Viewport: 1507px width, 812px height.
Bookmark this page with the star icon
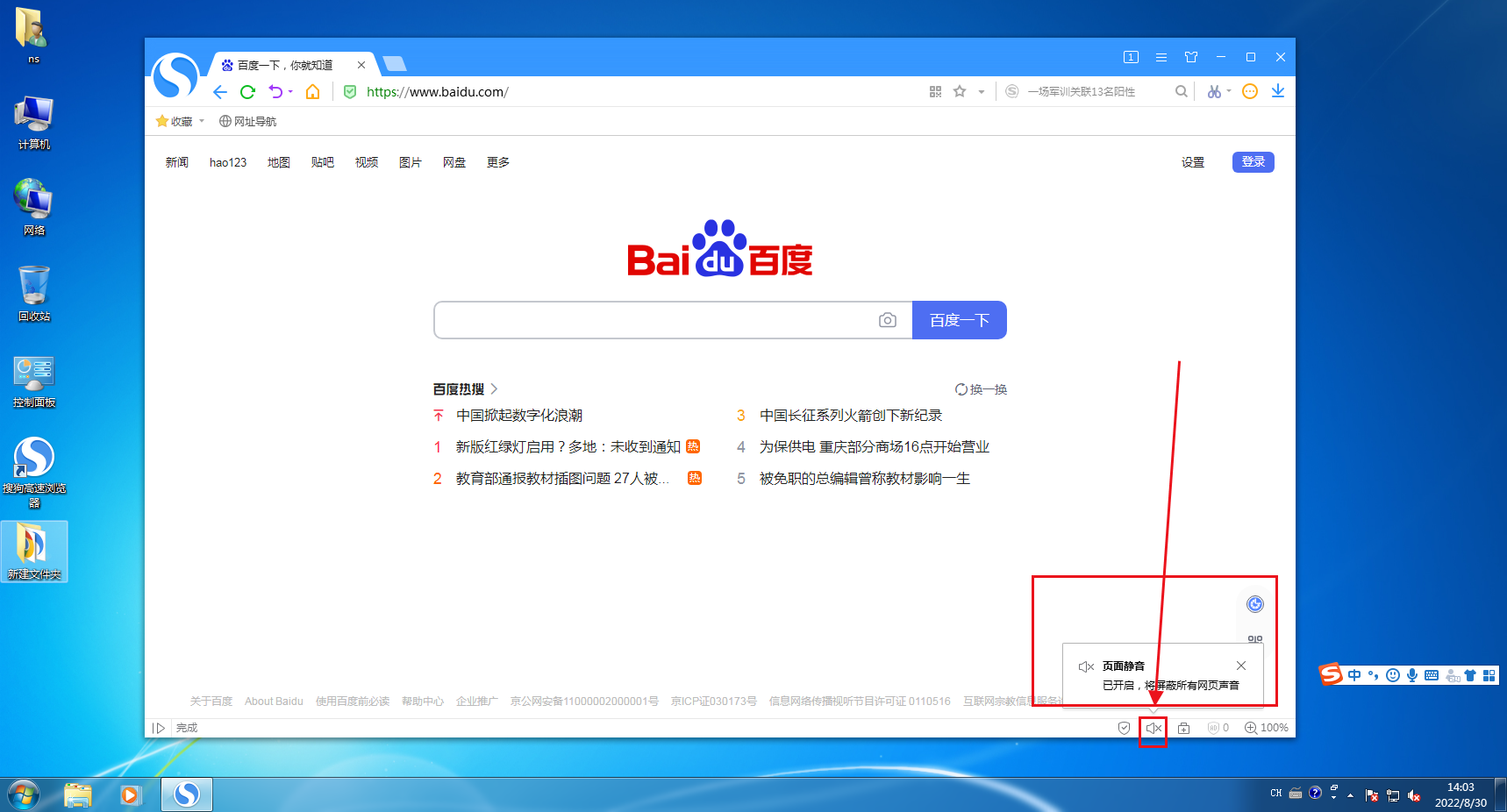click(960, 91)
